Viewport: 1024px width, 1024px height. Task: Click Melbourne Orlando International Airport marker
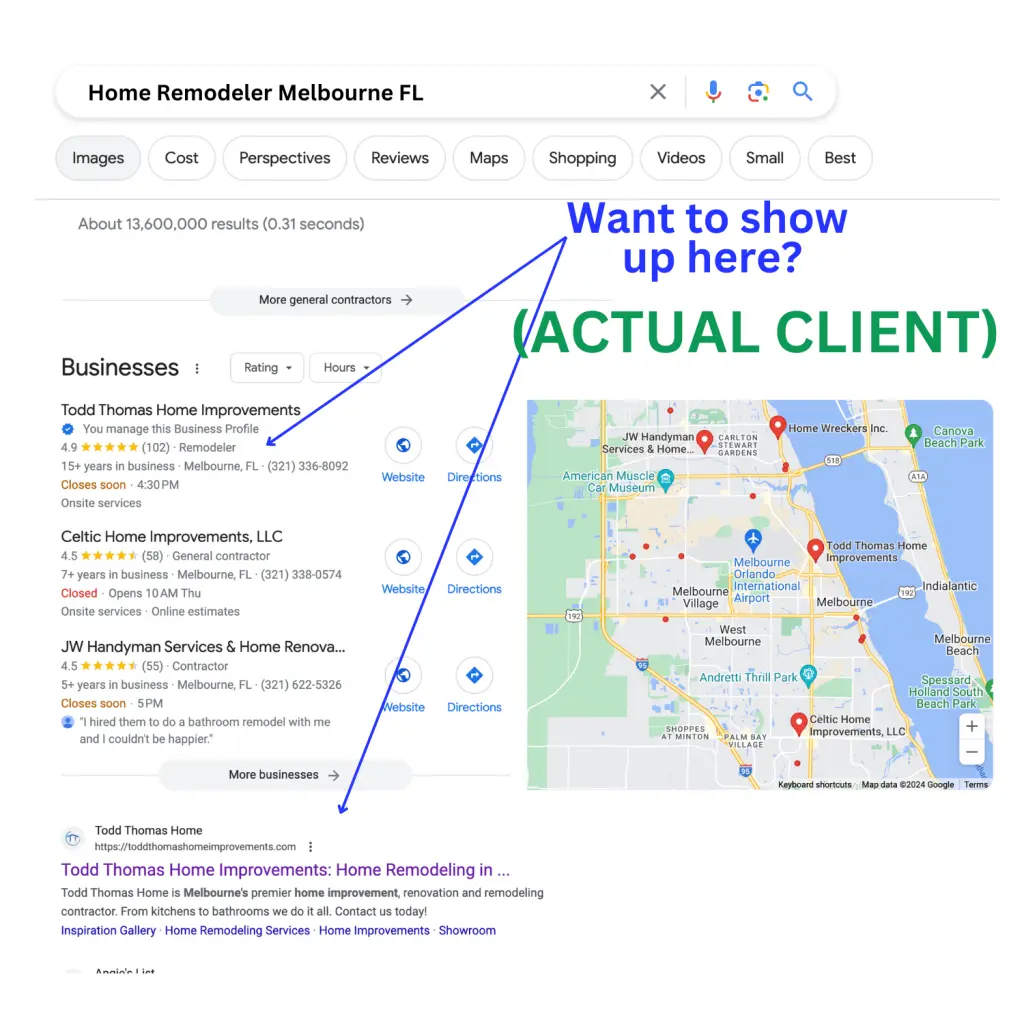pos(753,540)
